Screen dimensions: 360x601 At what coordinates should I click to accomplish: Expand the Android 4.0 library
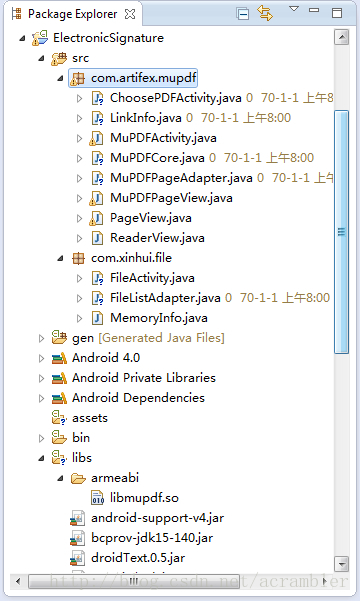pyautogui.click(x=41, y=358)
